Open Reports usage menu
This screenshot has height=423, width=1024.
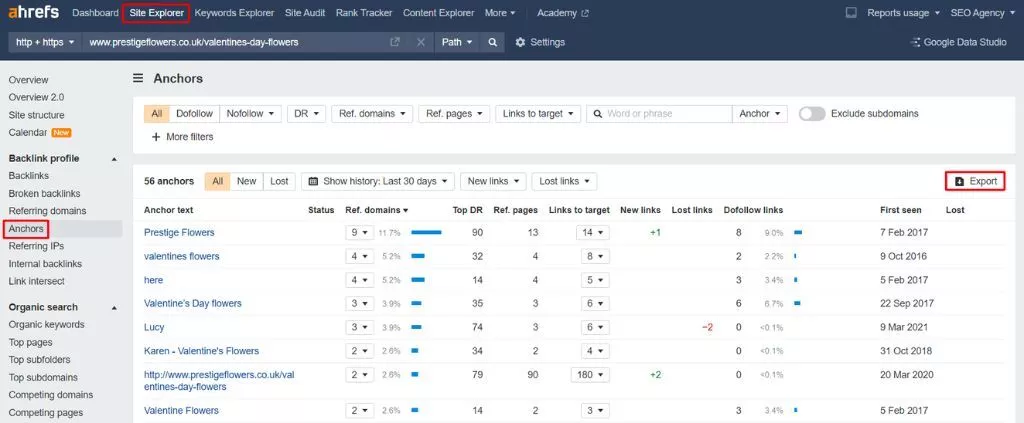(x=903, y=12)
